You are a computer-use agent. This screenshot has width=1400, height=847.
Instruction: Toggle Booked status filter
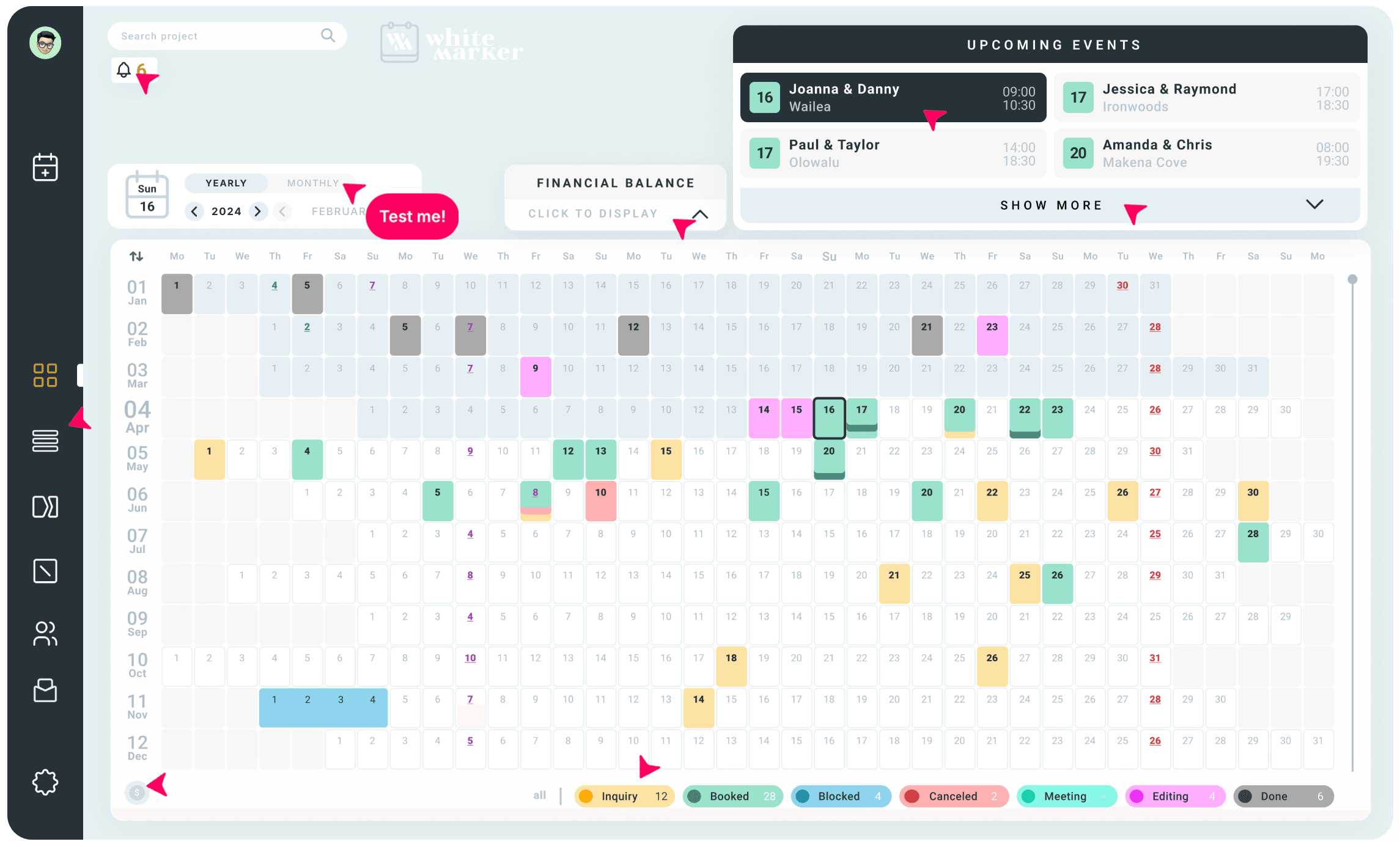733,796
